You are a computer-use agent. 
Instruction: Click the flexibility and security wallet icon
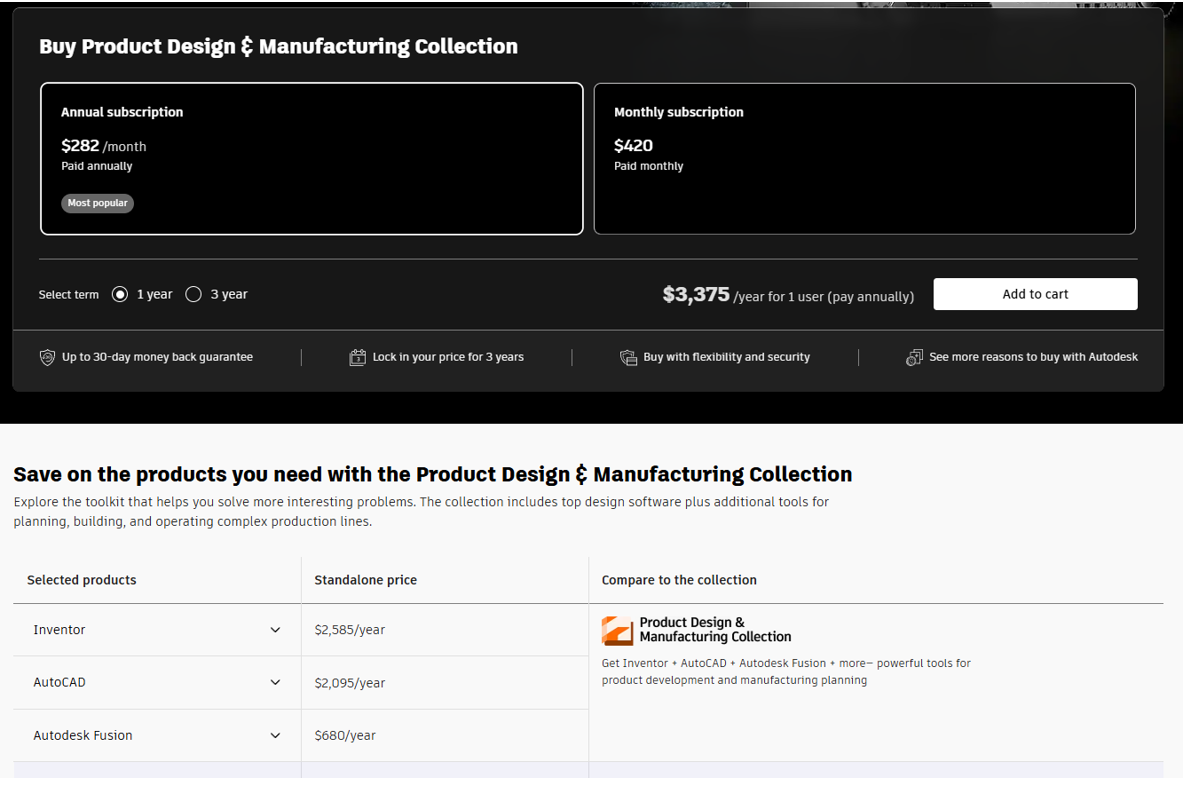point(628,357)
